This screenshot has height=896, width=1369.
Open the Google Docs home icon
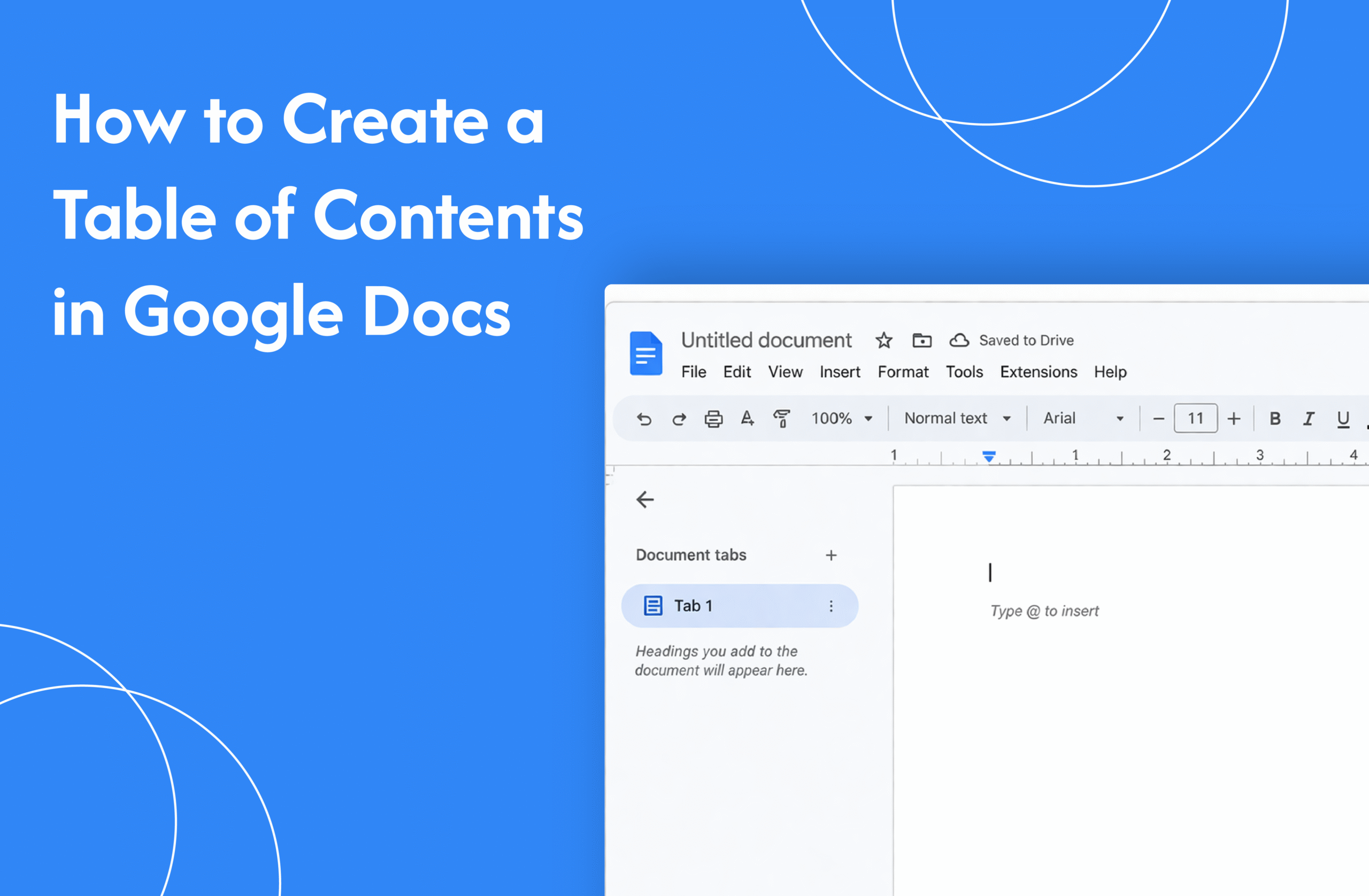click(645, 353)
